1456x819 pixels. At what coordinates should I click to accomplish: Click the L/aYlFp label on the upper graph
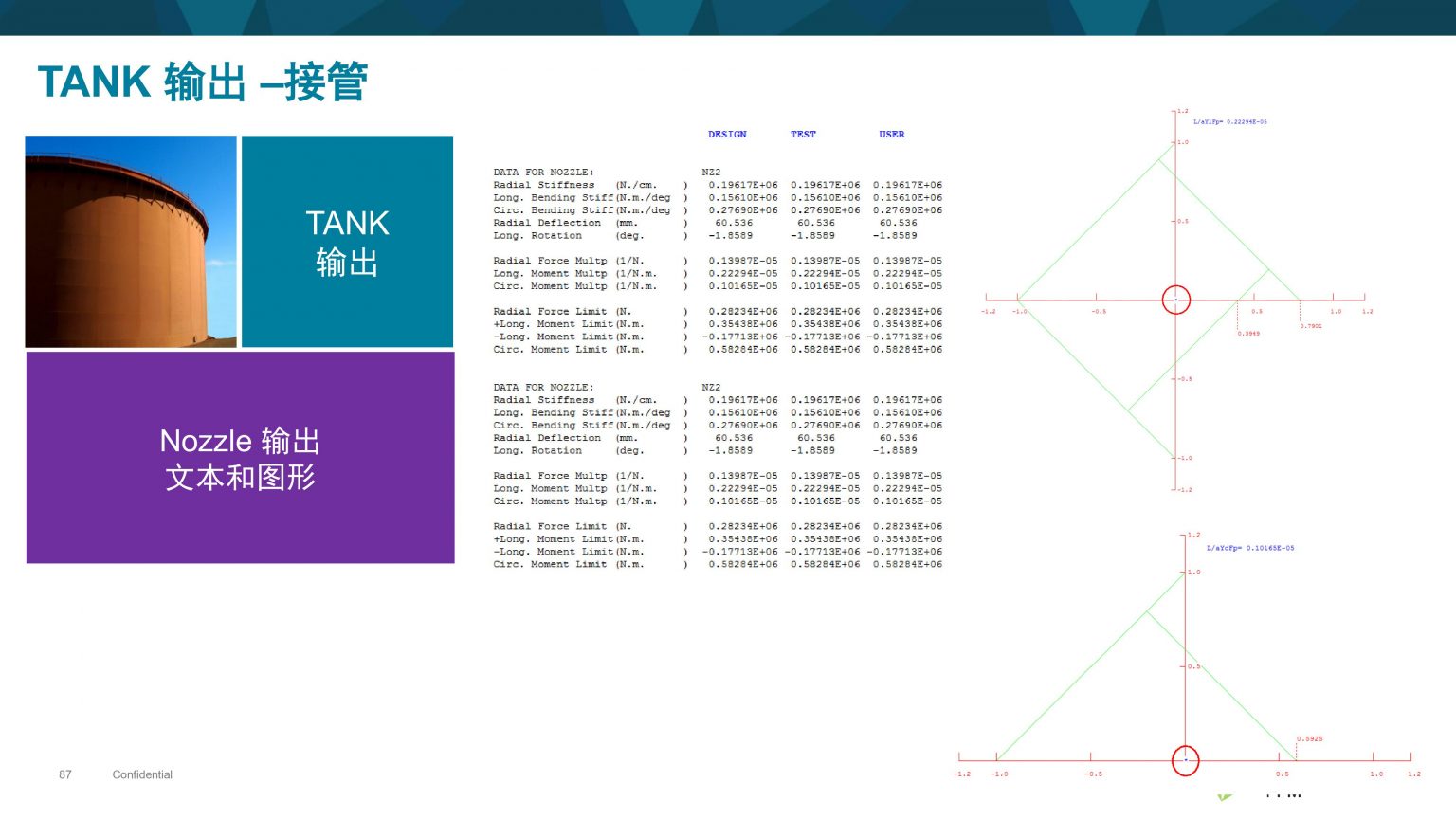tap(1229, 122)
